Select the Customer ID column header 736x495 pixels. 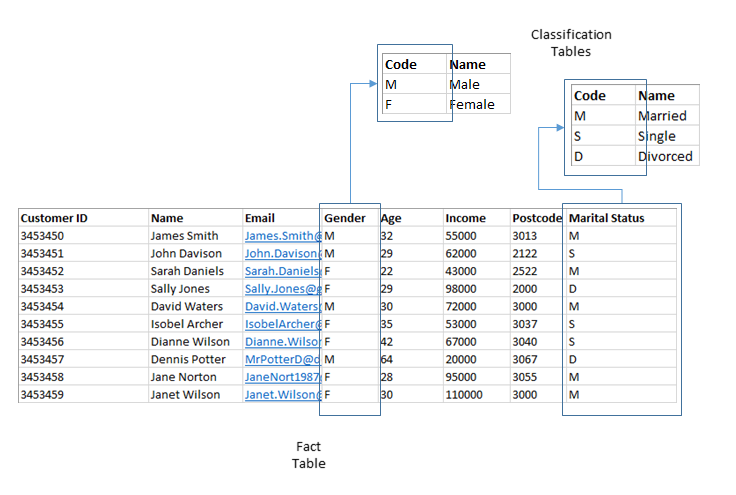click(x=54, y=218)
